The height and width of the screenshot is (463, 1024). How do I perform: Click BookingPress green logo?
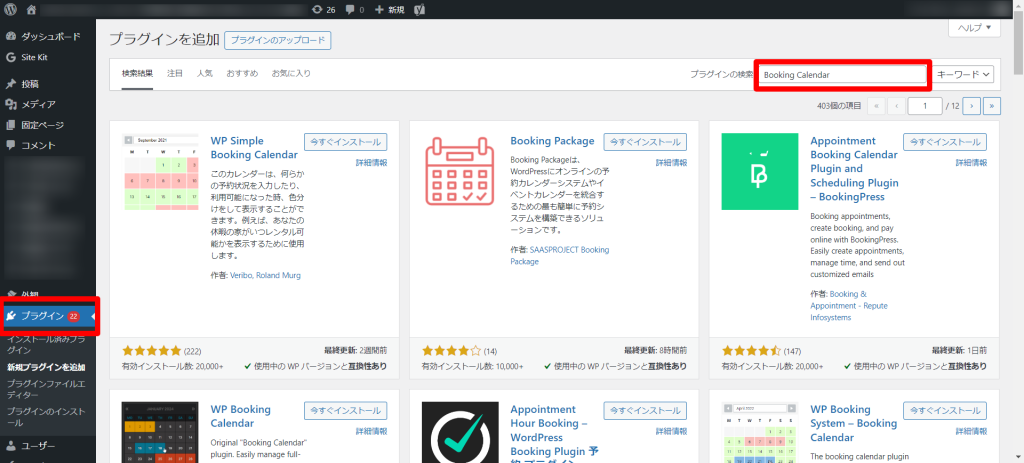(x=760, y=172)
